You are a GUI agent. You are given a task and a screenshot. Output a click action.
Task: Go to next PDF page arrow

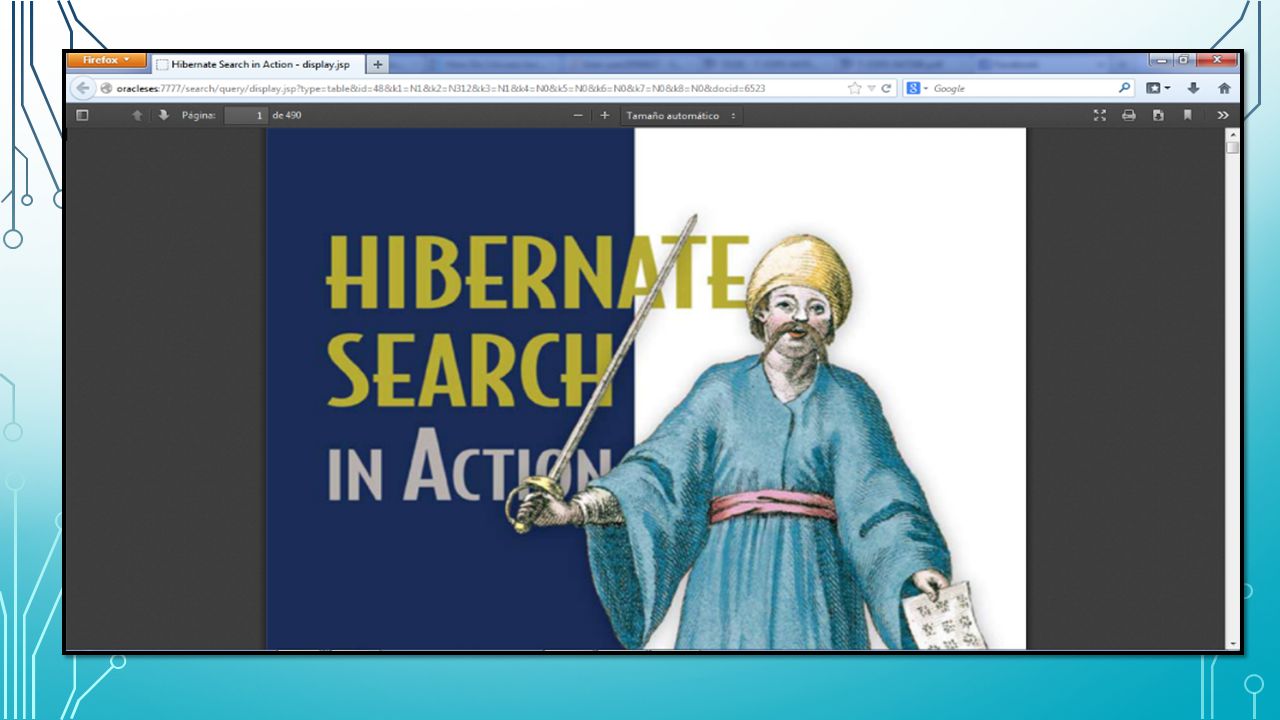(x=164, y=116)
